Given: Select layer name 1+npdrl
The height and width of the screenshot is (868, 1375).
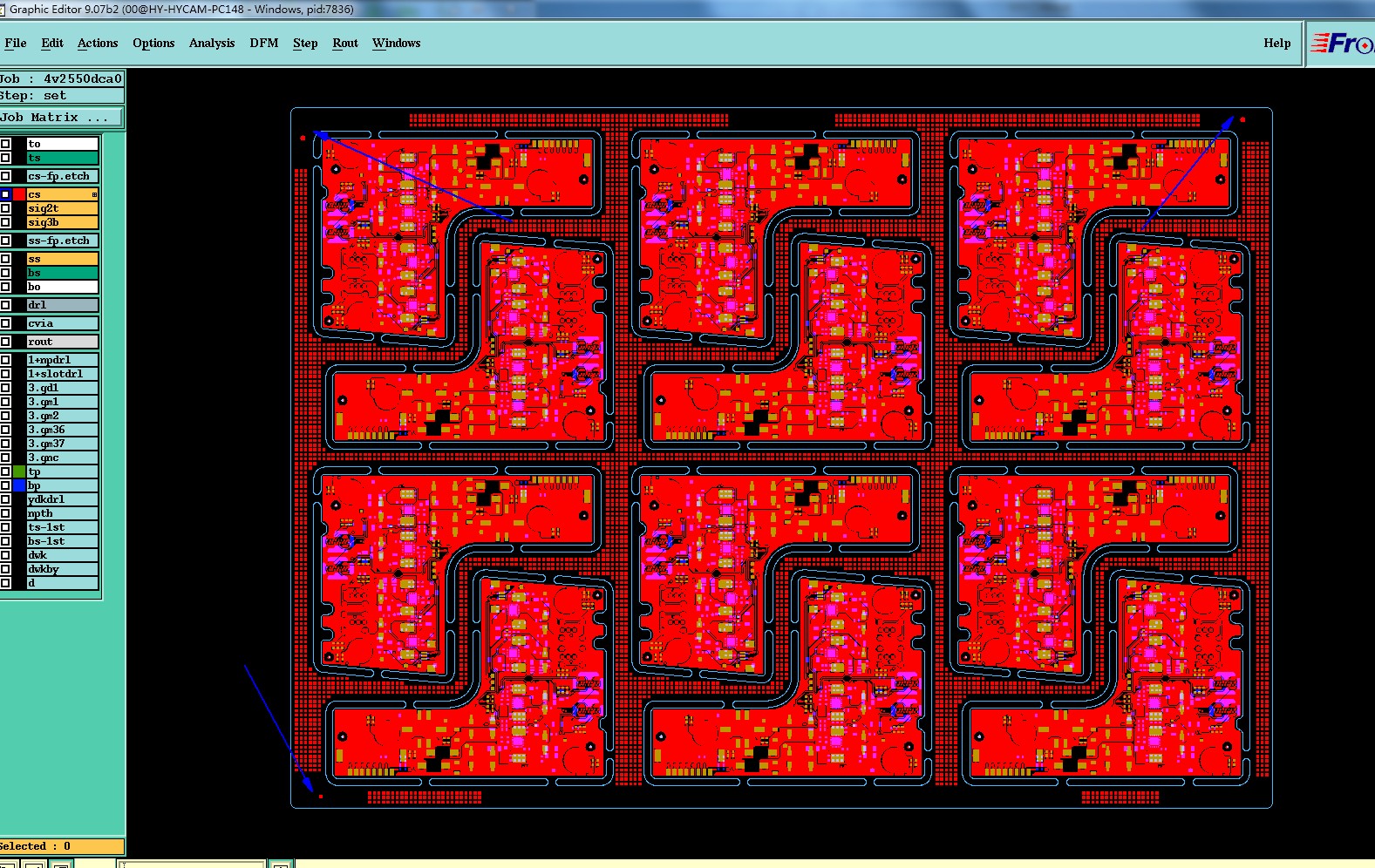Looking at the screenshot, I should (63, 360).
